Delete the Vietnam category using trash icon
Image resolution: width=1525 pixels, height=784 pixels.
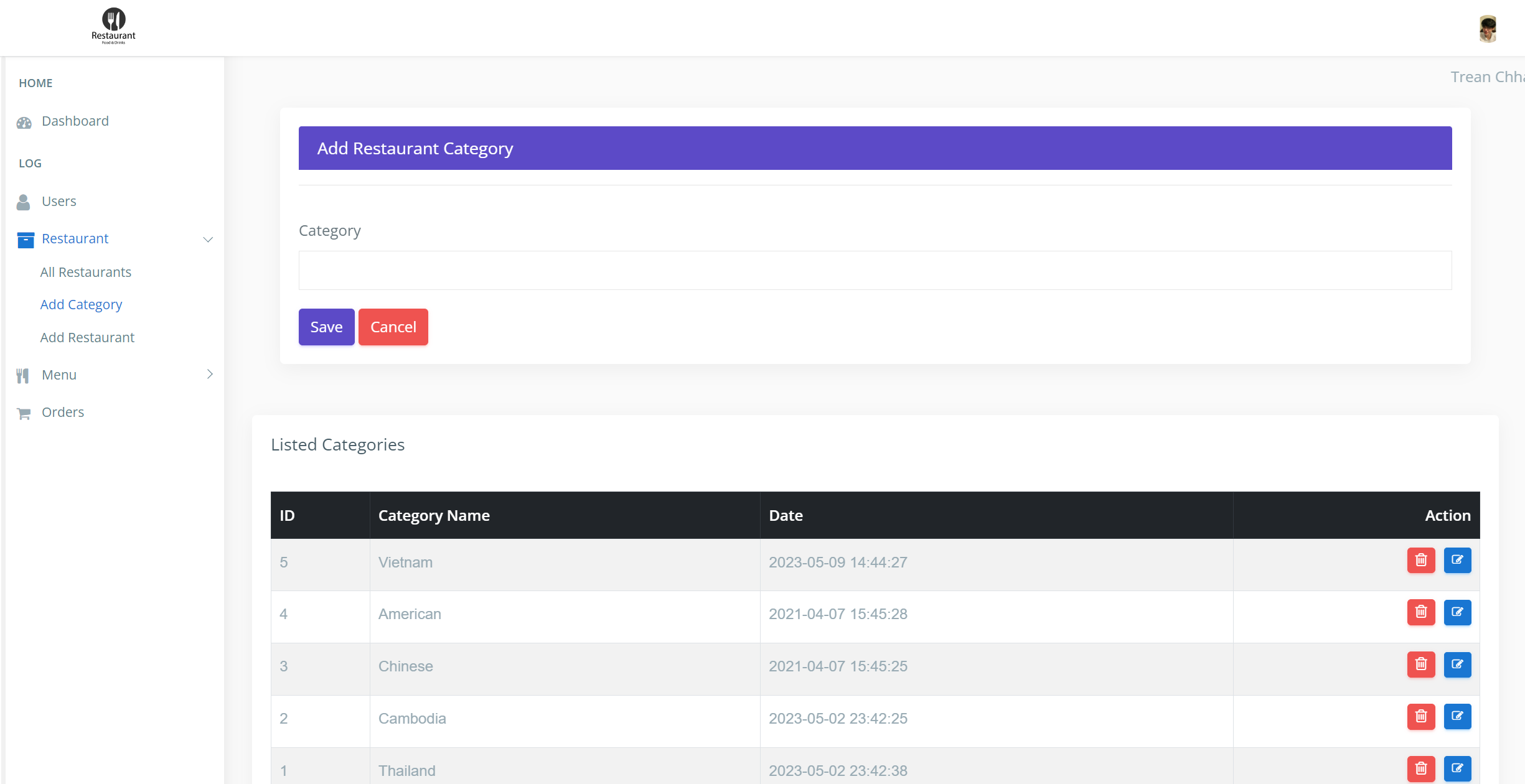(1421, 560)
